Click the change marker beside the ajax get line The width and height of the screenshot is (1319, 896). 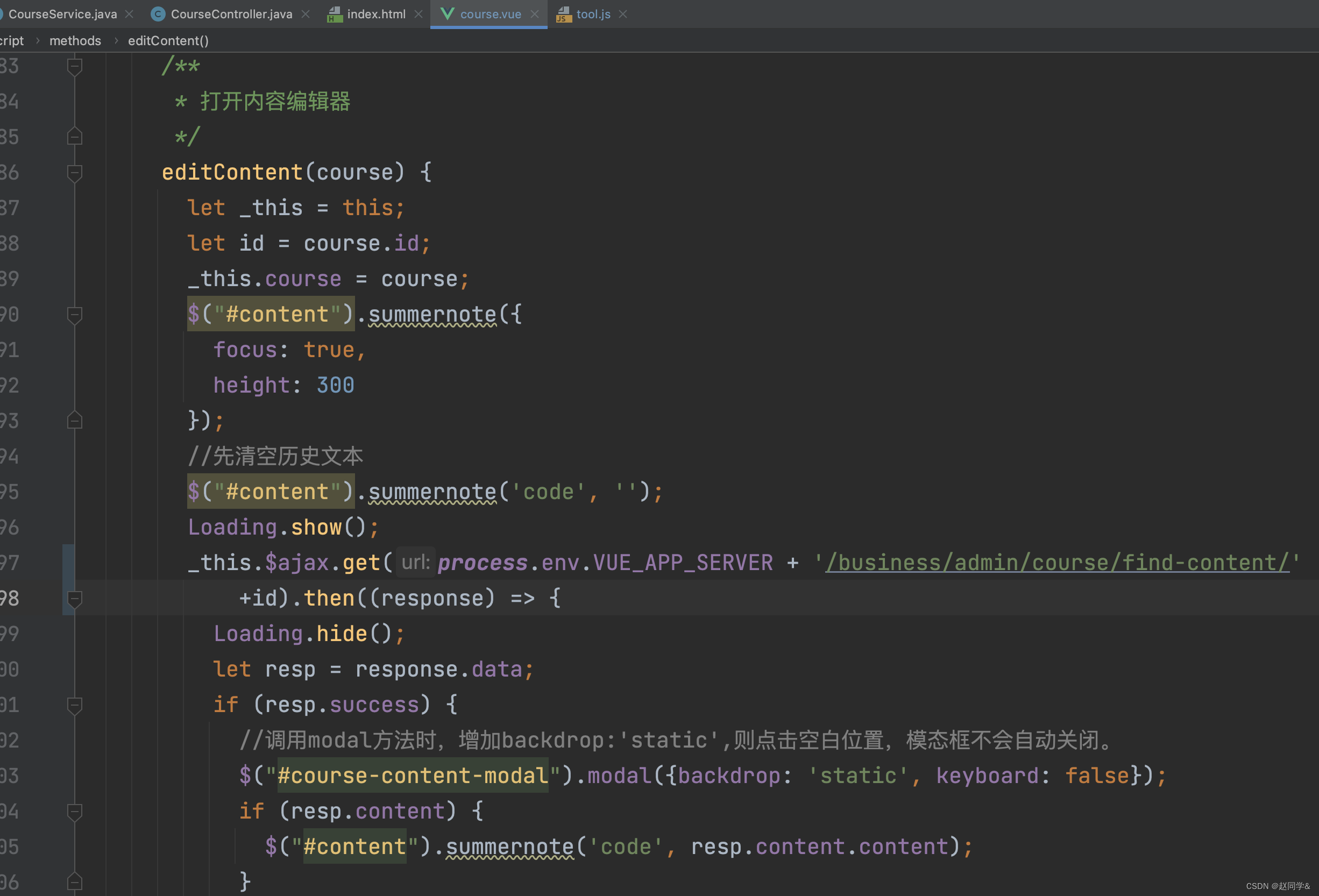tap(68, 563)
